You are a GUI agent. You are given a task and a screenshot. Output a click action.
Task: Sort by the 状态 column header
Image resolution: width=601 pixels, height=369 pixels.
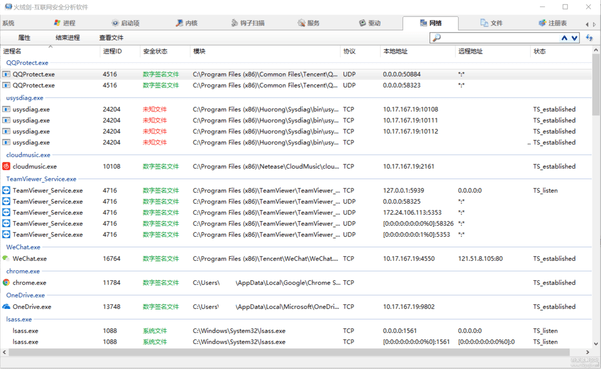click(540, 51)
